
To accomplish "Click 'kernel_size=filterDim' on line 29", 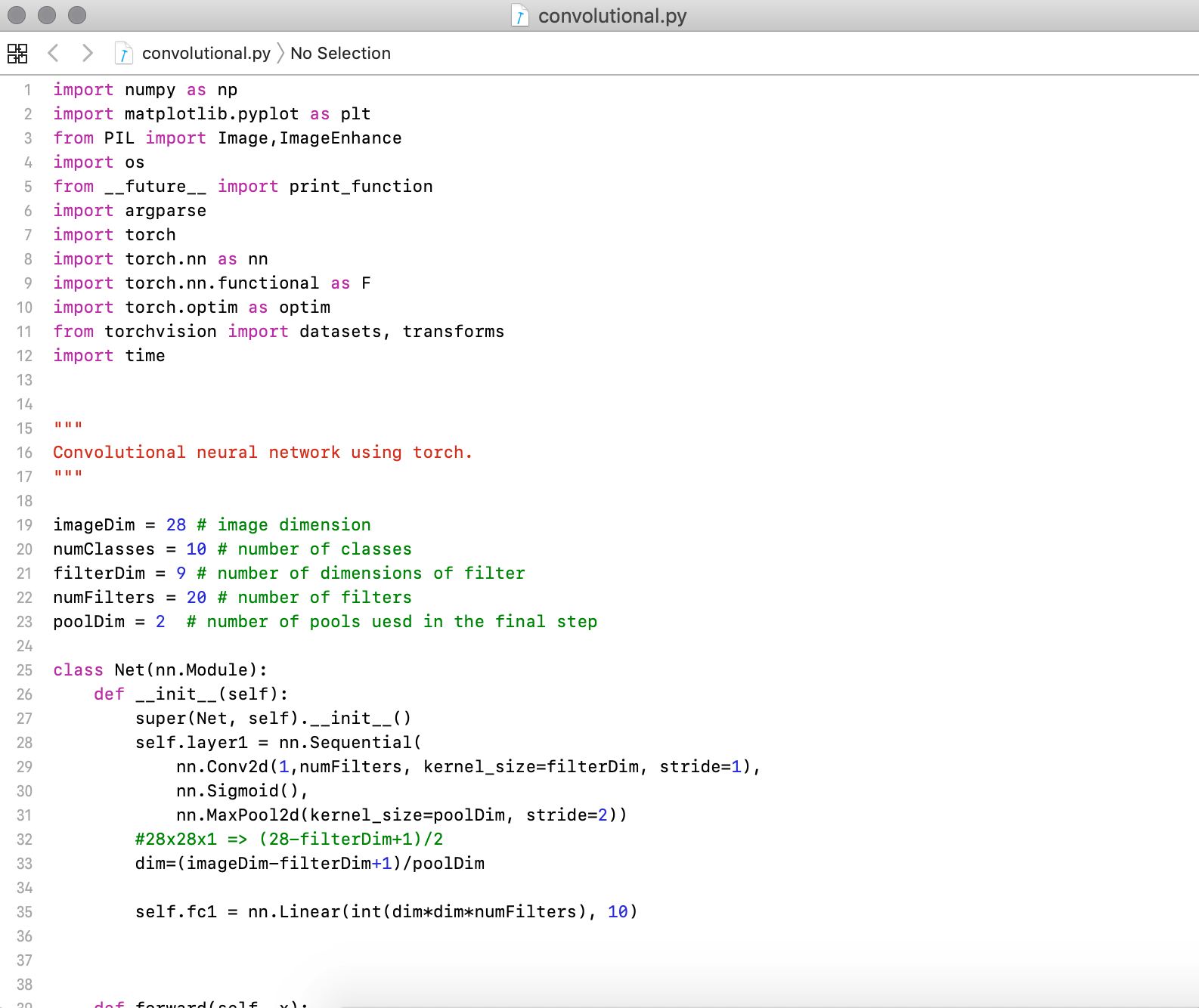I will click(x=531, y=767).
